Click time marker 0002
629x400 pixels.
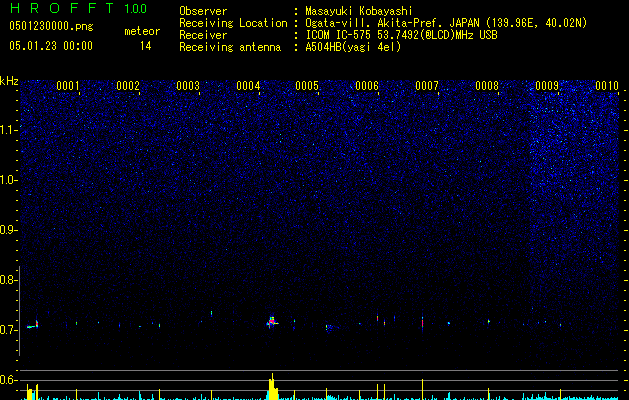[x=128, y=86]
